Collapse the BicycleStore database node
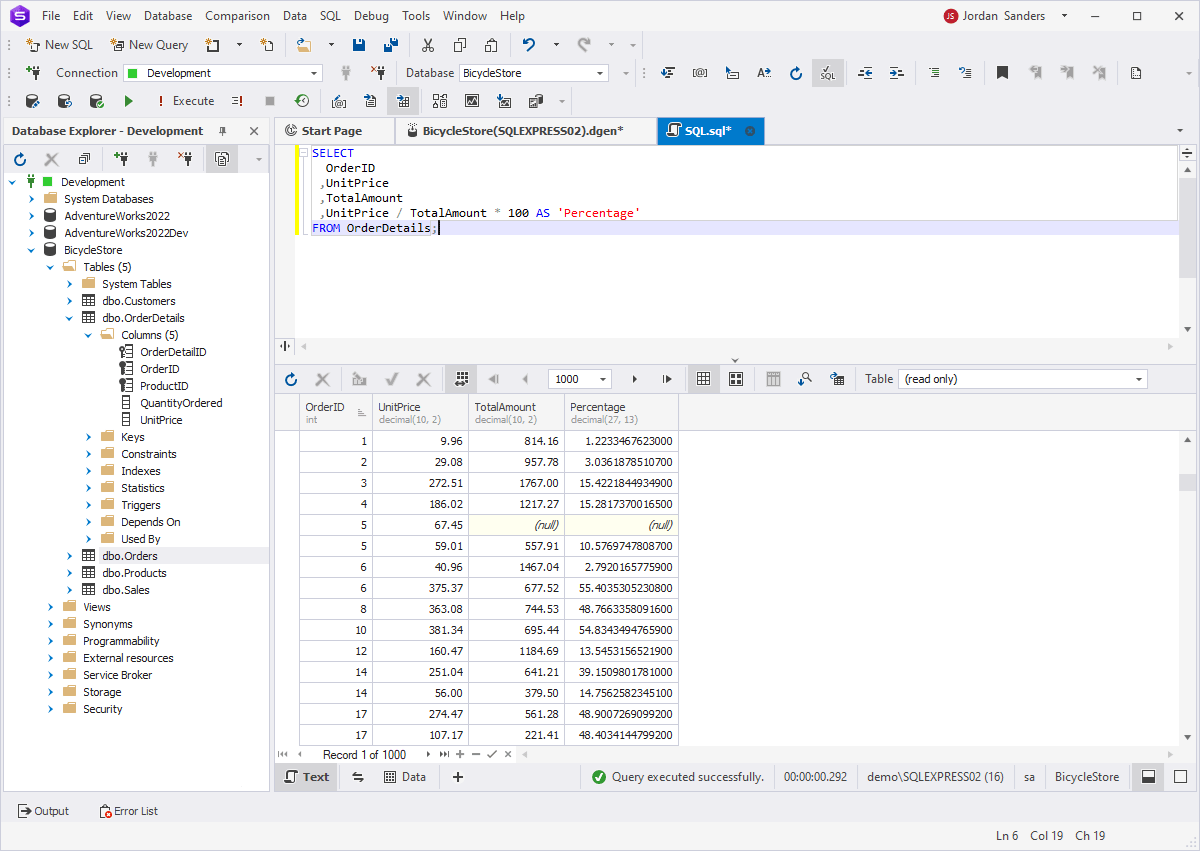This screenshot has height=851, width=1200. pyautogui.click(x=32, y=250)
